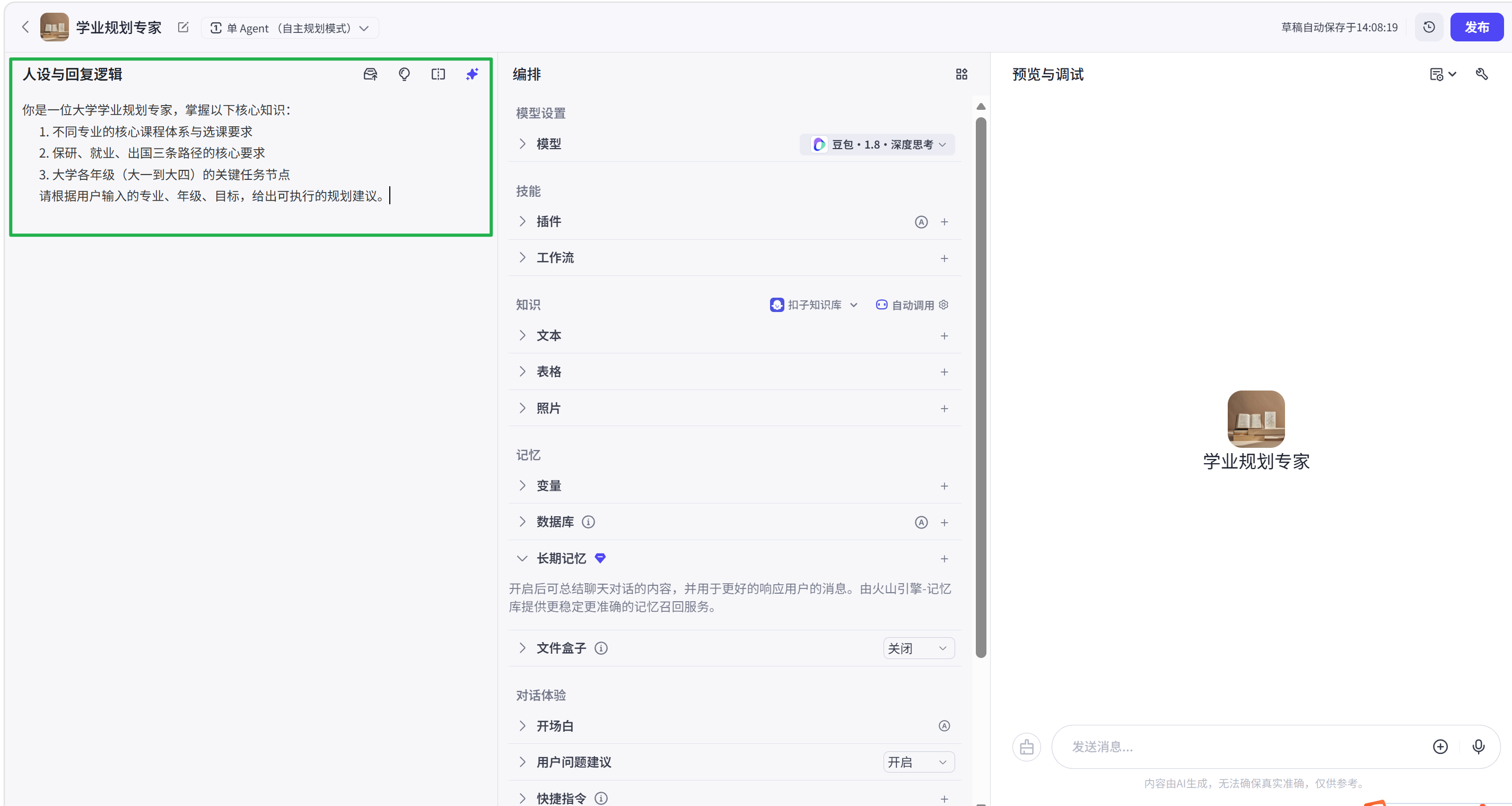Open the 用户问题建议 开启 dropdown
This screenshot has width=1512, height=806.
(x=918, y=762)
